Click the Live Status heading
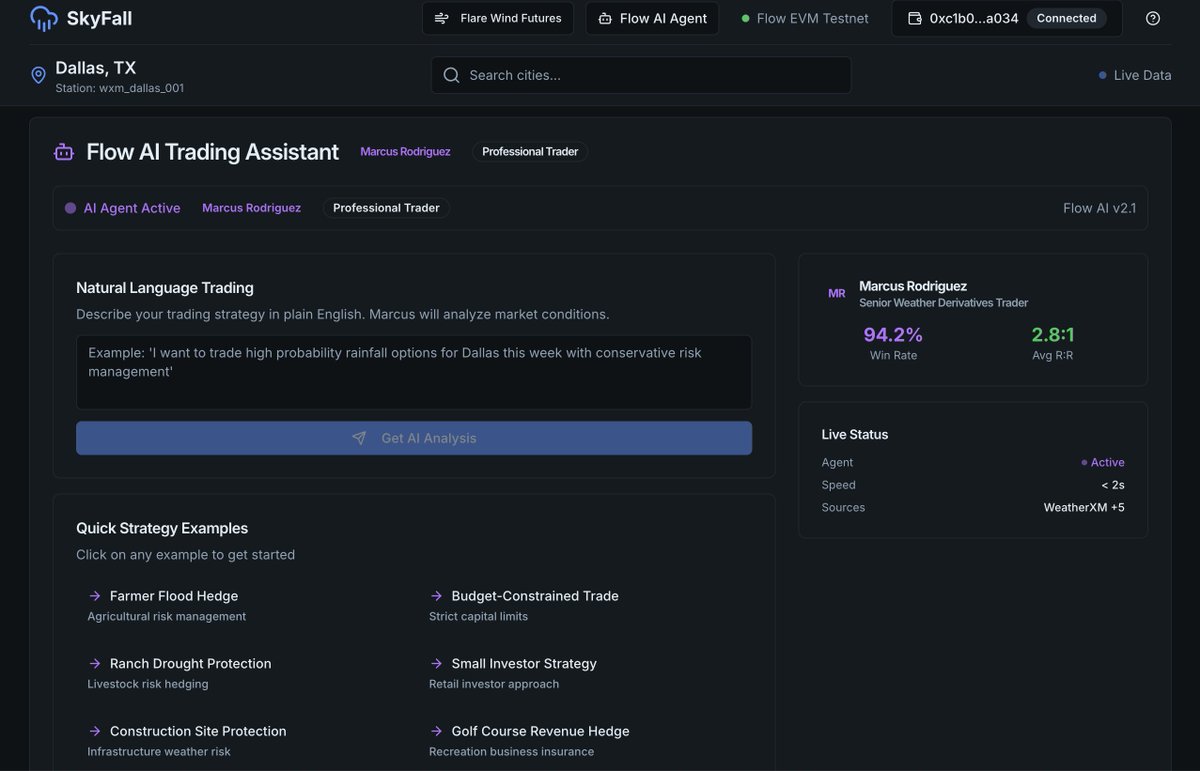 click(855, 435)
